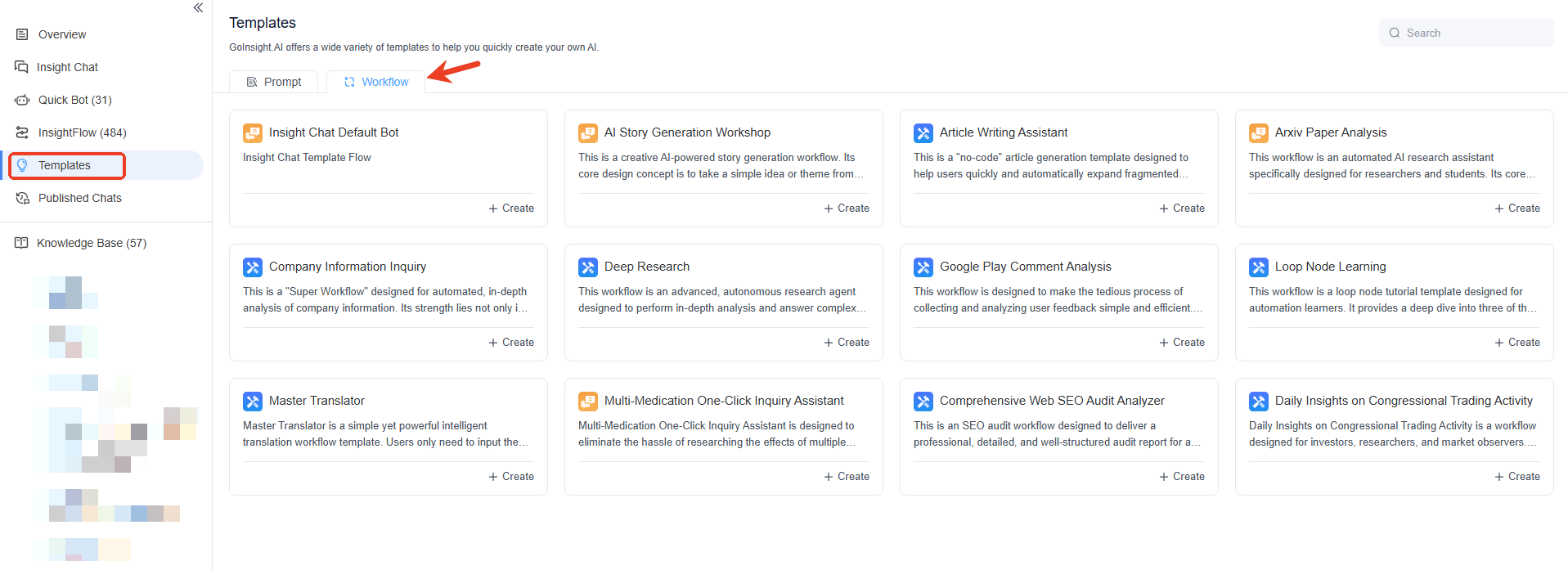Create from Company Information Inquiry template

(x=512, y=343)
